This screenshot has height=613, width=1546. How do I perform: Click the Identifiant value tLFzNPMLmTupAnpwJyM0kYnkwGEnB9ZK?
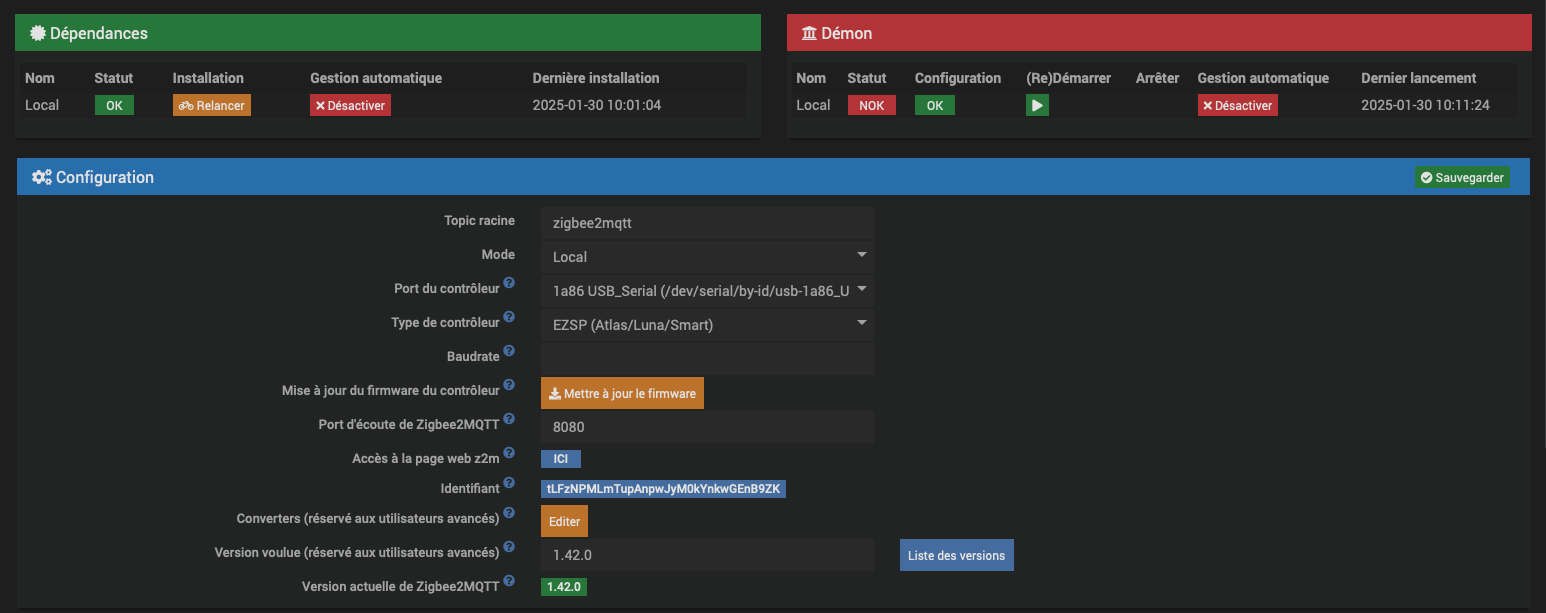coord(664,489)
